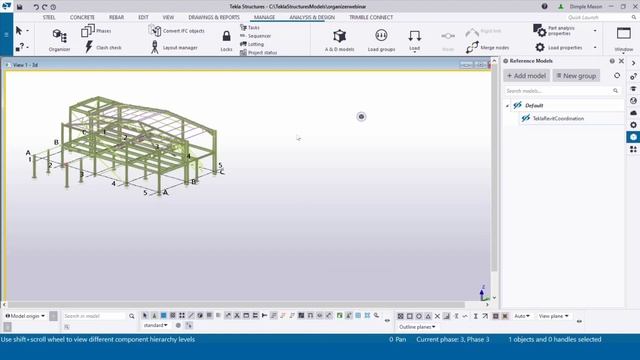Expand Load properties dropdown arrow
The image size is (640, 360).
(595, 47)
